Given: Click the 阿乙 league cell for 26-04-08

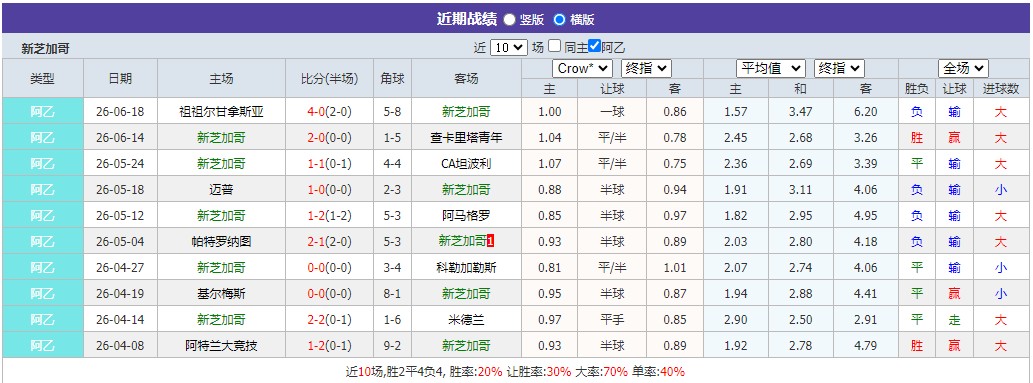Looking at the screenshot, I should click(x=43, y=345).
